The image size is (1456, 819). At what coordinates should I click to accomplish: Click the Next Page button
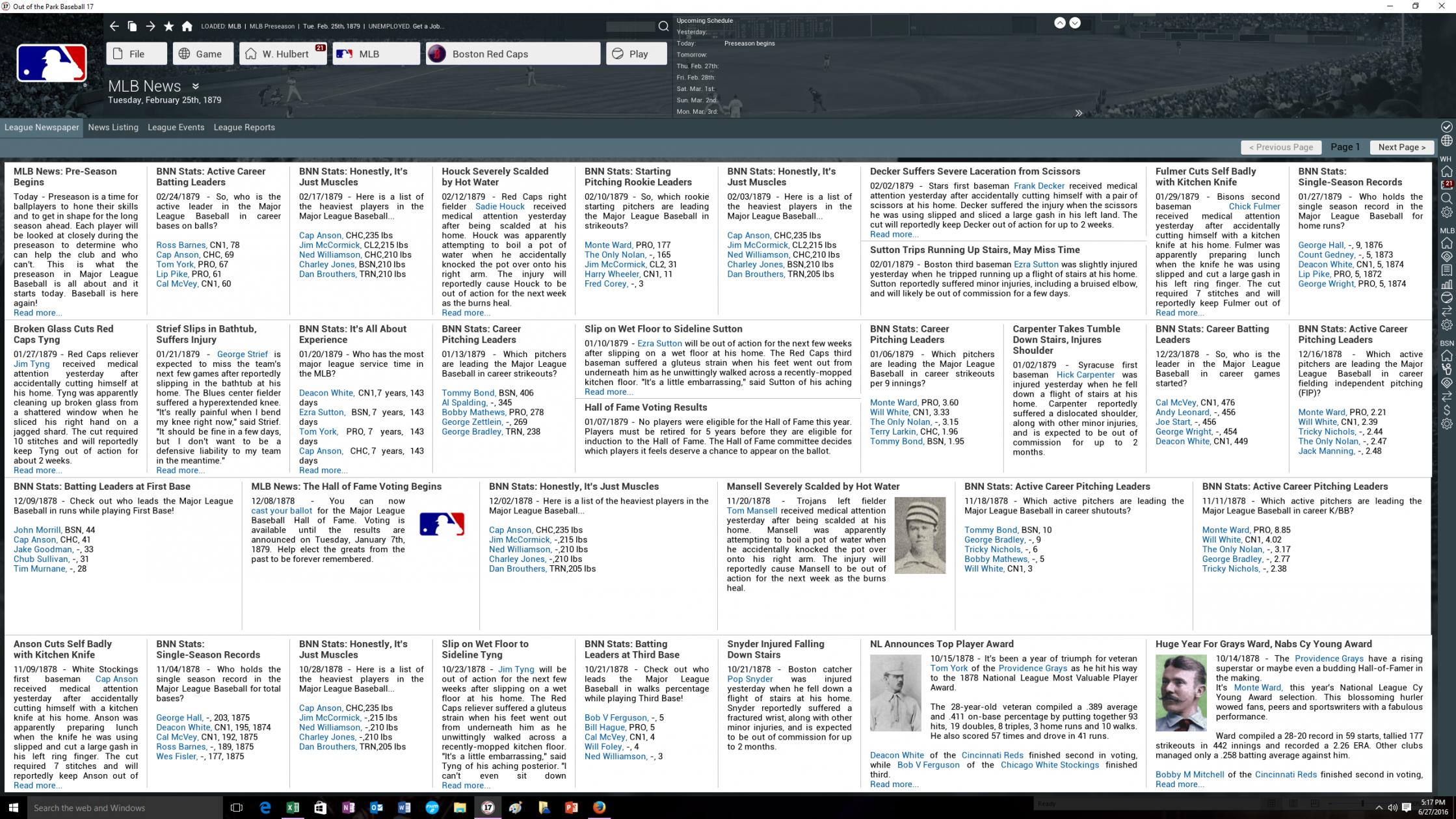1401,147
